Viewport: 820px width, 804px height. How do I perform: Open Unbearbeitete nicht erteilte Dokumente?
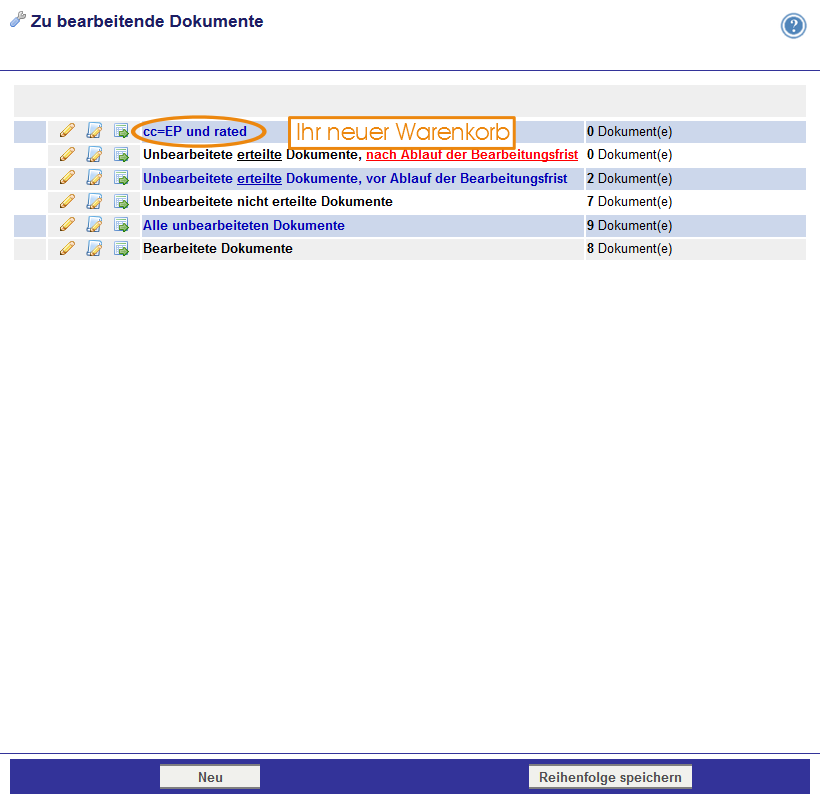268,201
